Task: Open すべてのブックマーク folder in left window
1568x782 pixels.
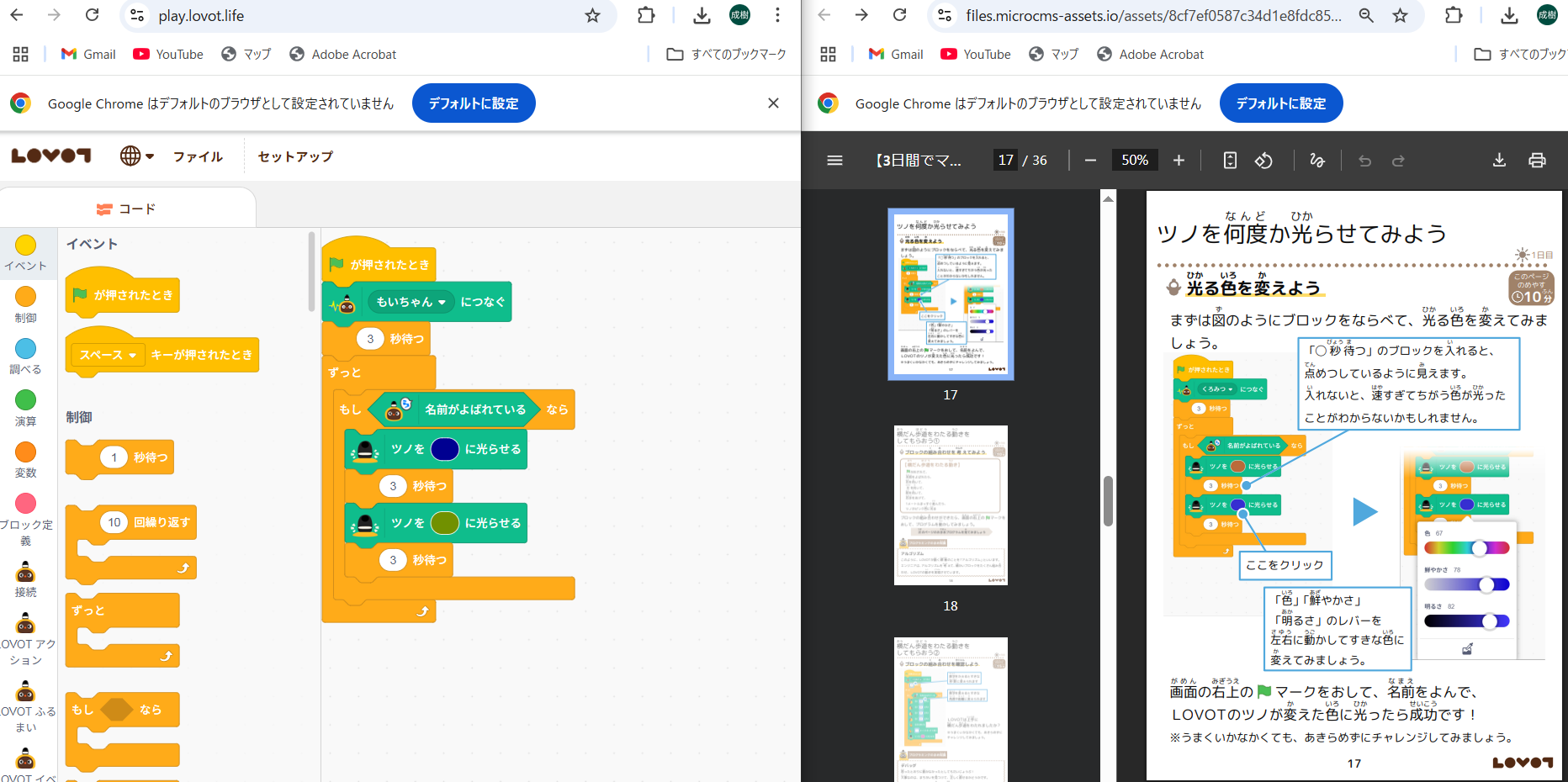Action: (726, 54)
